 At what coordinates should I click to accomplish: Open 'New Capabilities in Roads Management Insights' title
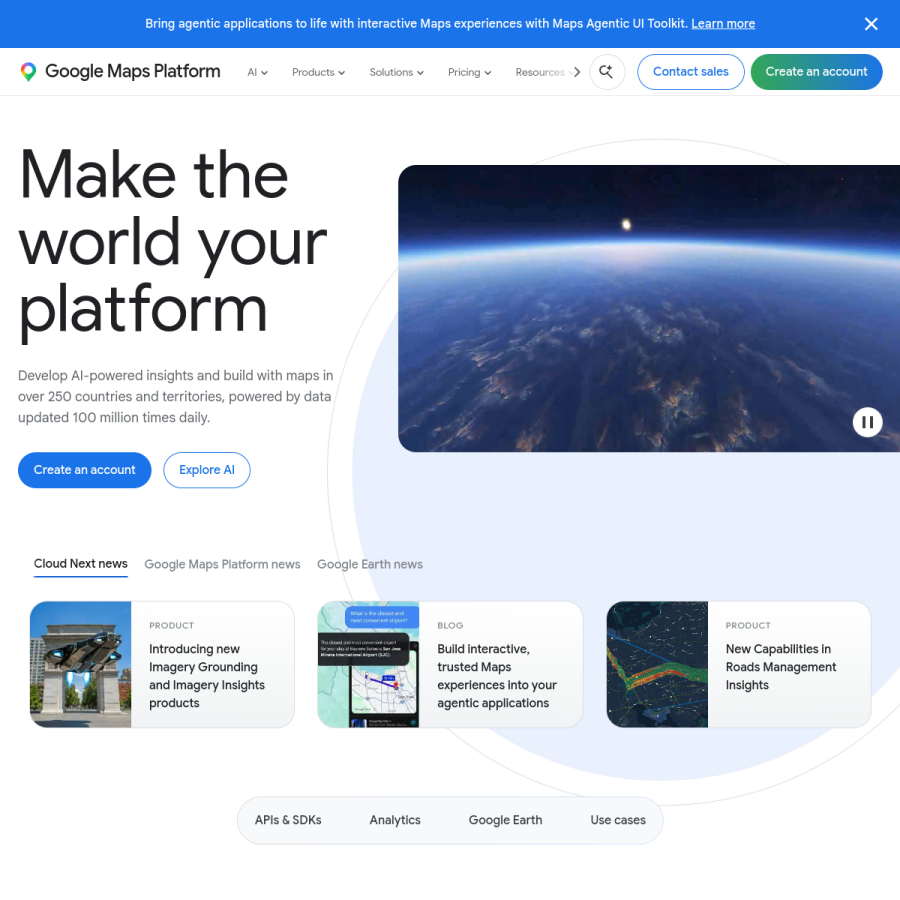[x=781, y=667]
